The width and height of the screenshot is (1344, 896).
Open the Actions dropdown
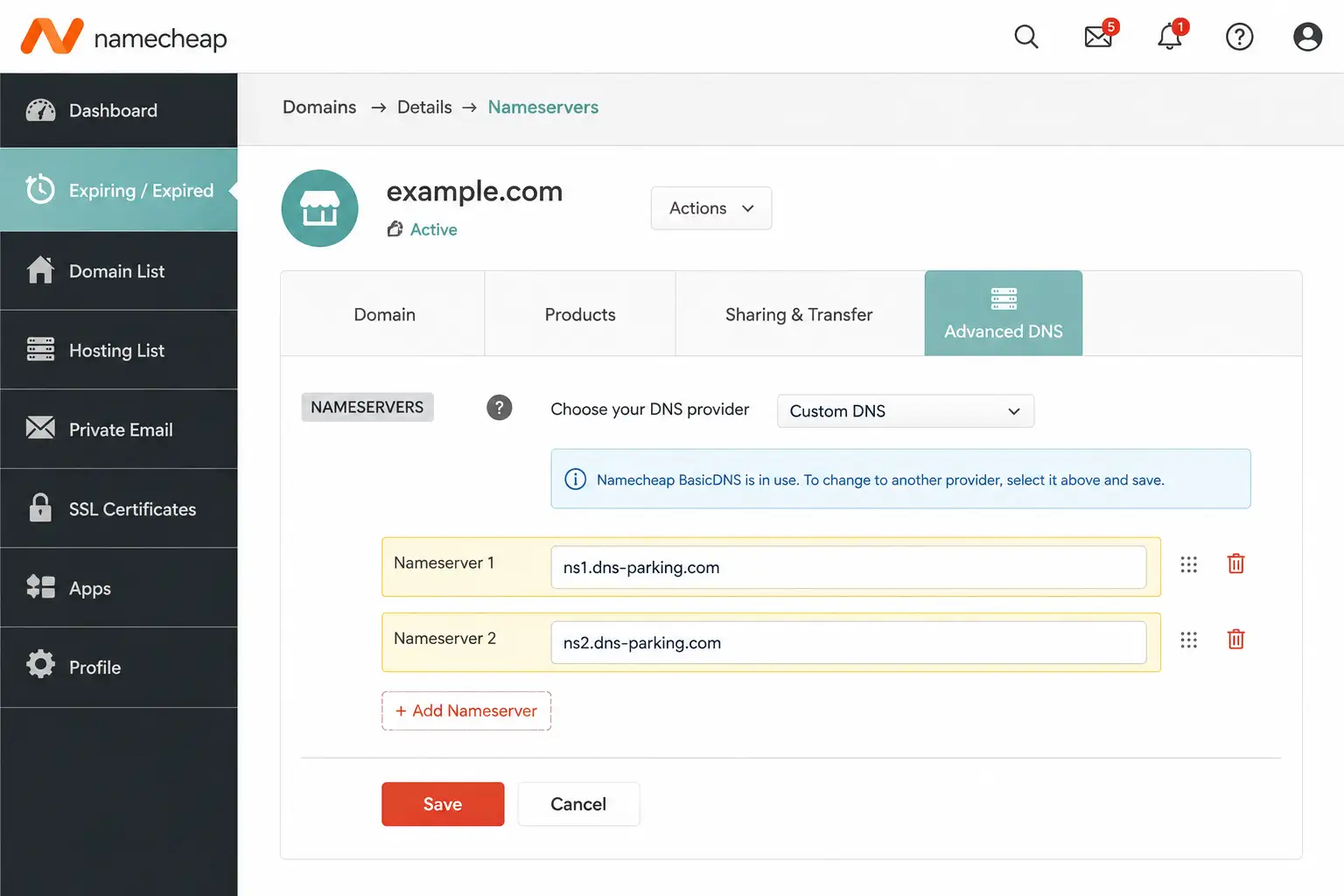(x=711, y=208)
